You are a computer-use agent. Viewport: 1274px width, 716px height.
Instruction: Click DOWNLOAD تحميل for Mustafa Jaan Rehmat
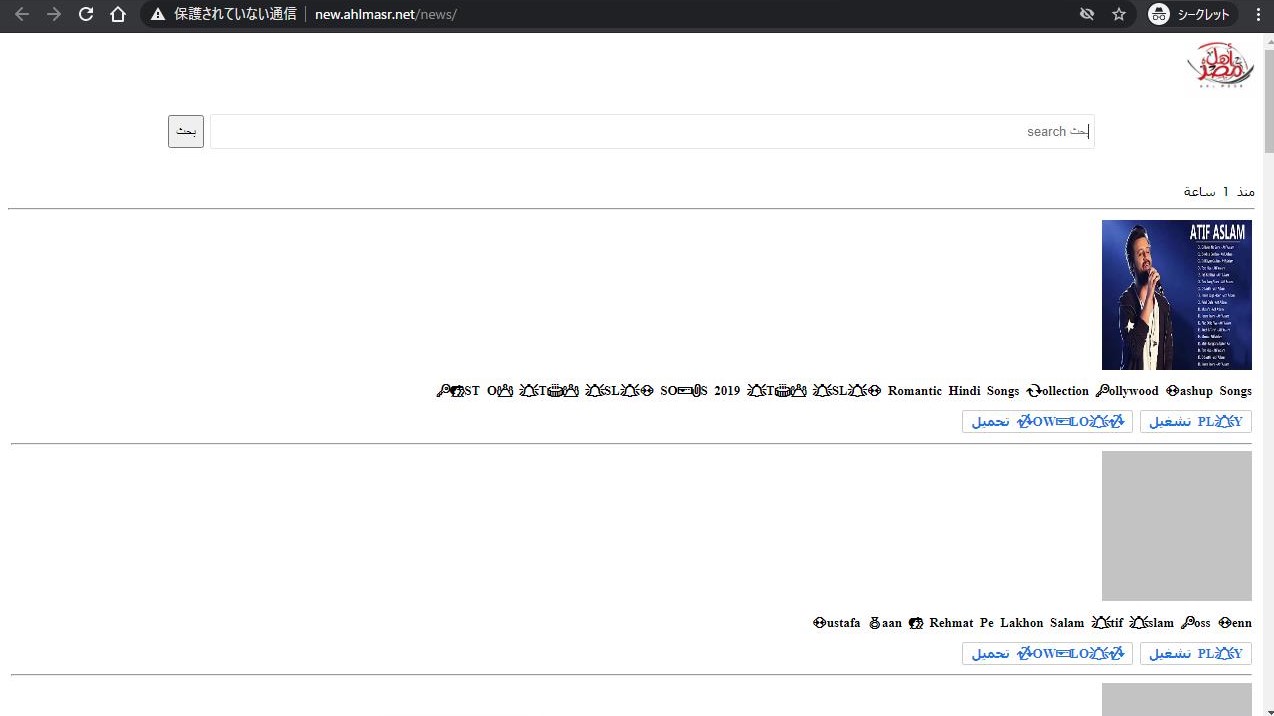[1047, 654]
